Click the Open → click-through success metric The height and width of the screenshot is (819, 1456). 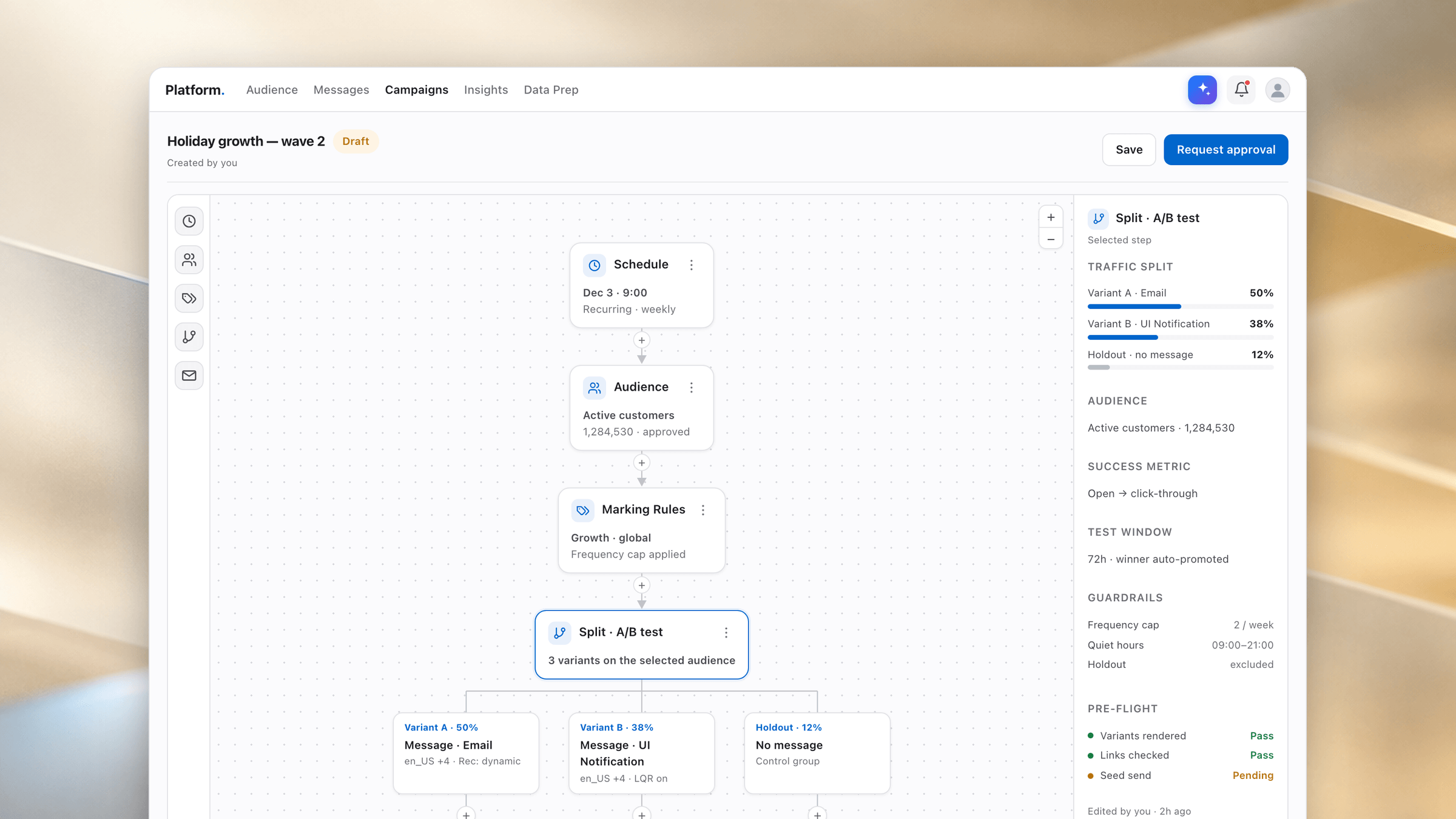(1142, 493)
